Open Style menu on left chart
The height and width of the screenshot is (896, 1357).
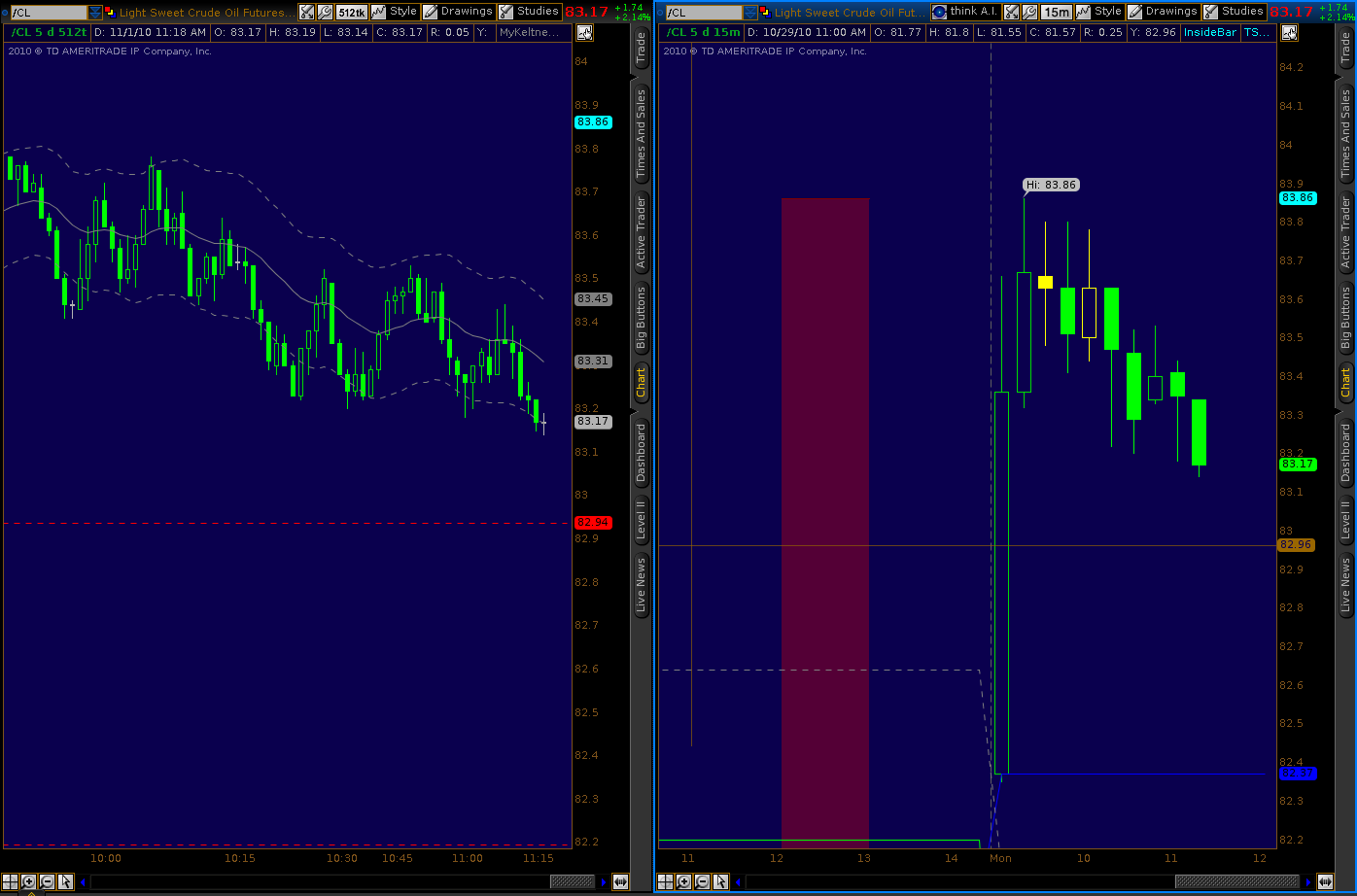click(395, 13)
